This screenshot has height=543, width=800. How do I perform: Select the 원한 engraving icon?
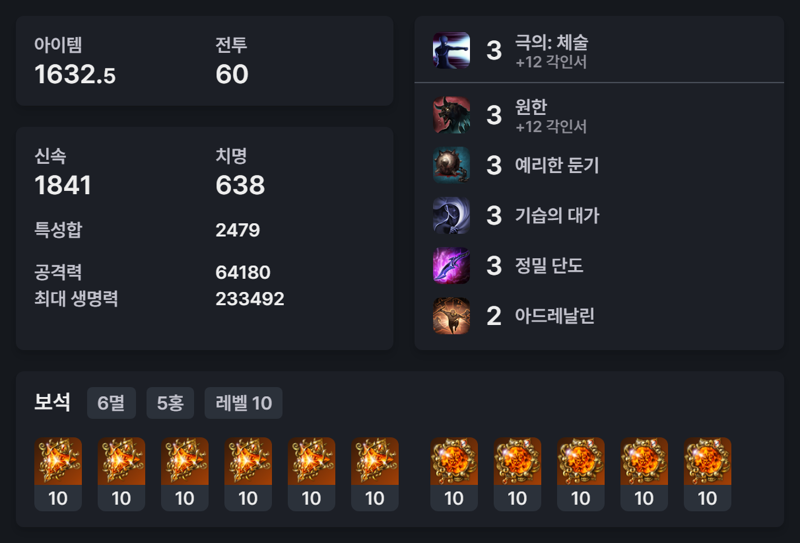pos(452,115)
